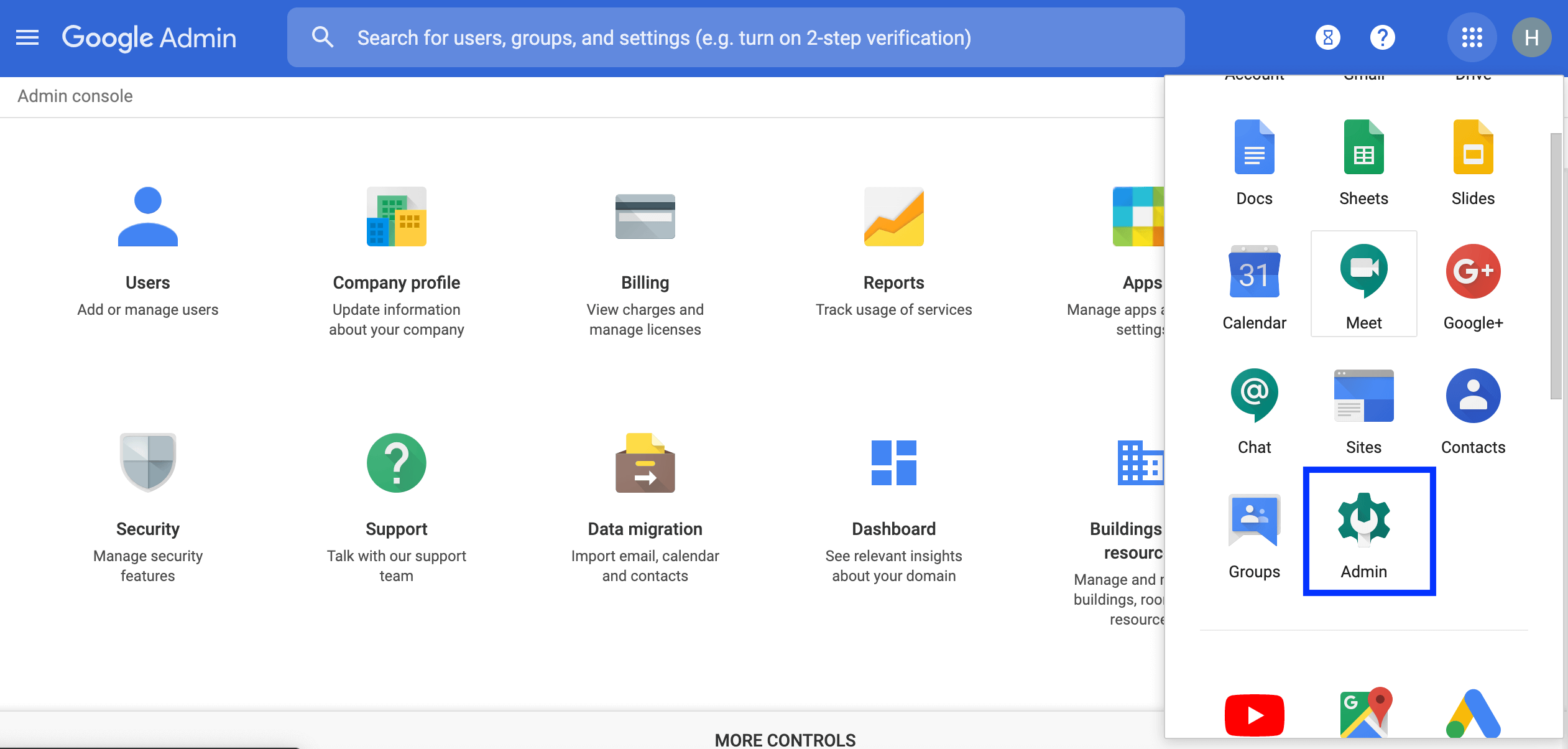This screenshot has width=1568, height=749.
Task: Launch Google Ads from apps panel
Action: [x=1473, y=713]
